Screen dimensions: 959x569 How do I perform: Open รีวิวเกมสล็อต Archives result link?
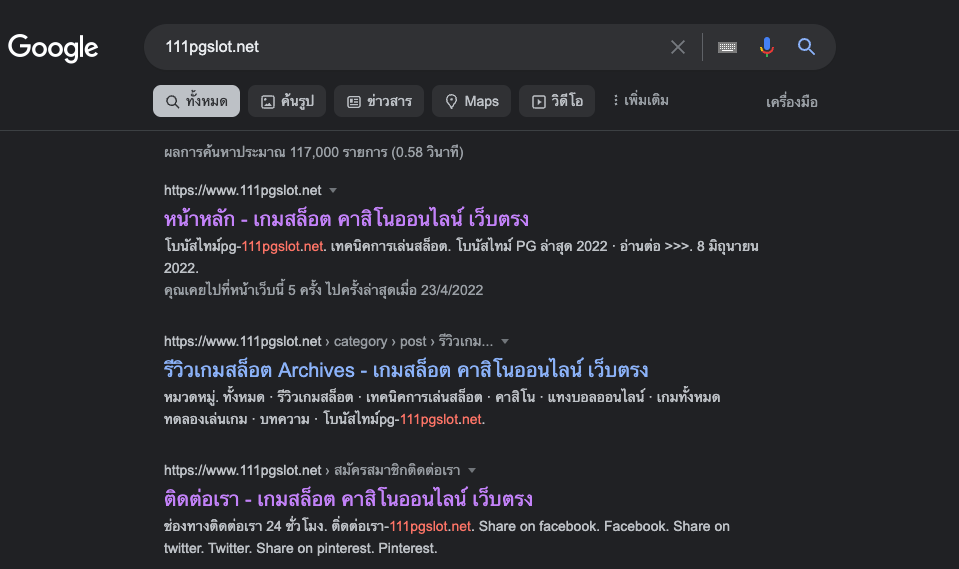coord(405,370)
